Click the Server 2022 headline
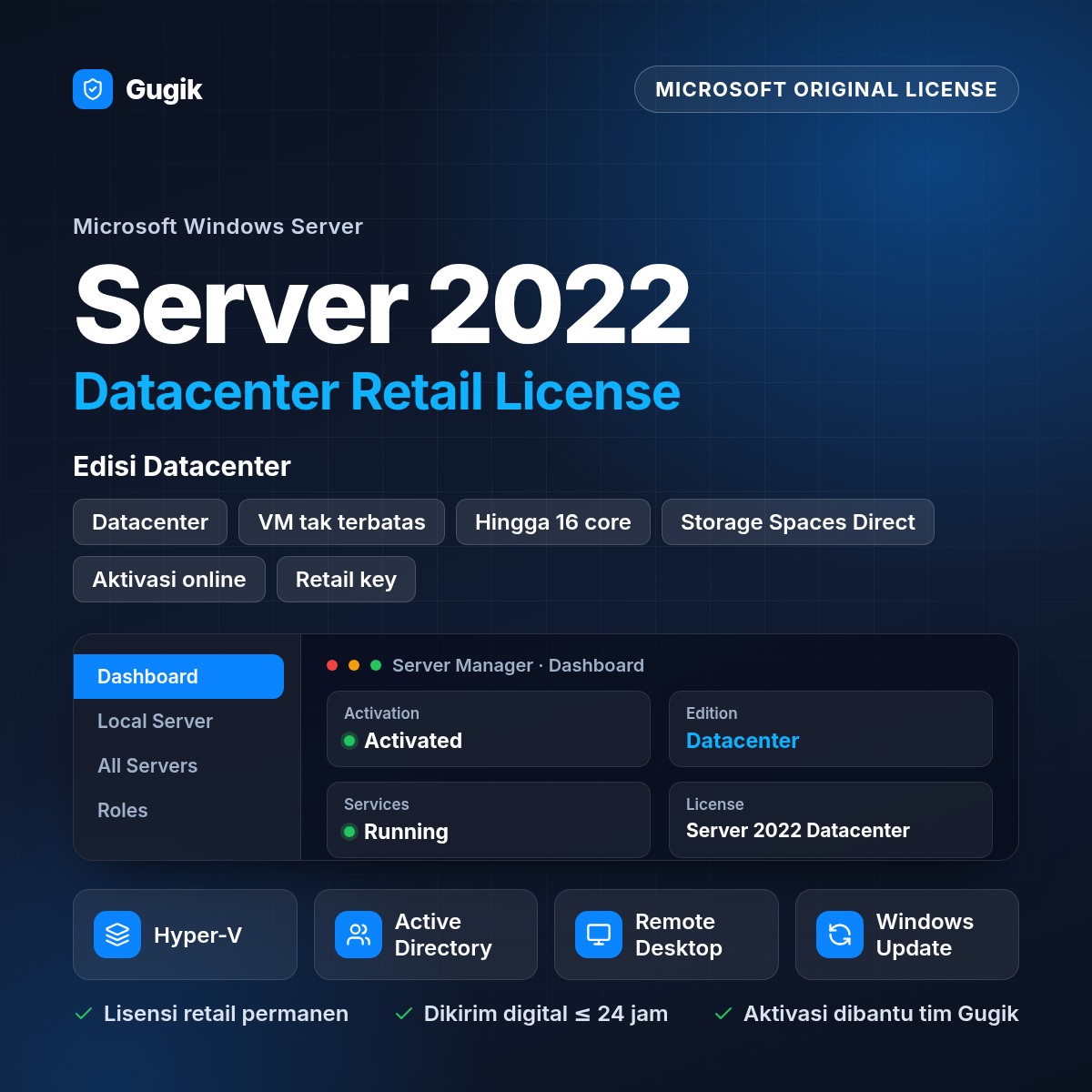Screen dimensions: 1092x1092 (382, 305)
